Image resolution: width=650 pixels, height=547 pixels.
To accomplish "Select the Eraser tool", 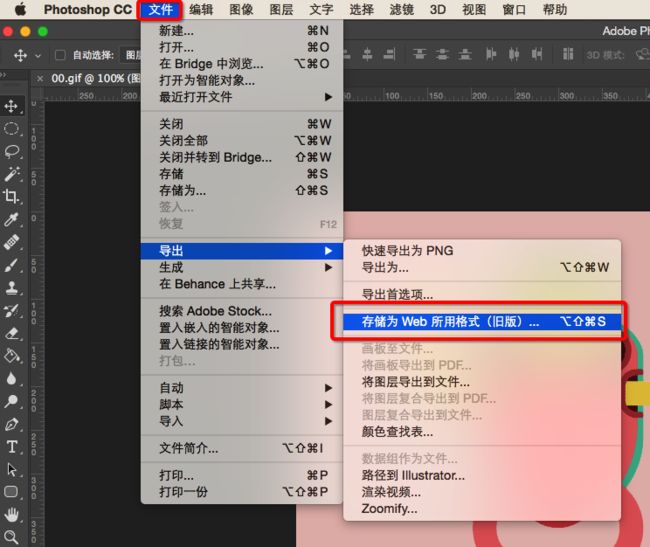I will point(11,334).
